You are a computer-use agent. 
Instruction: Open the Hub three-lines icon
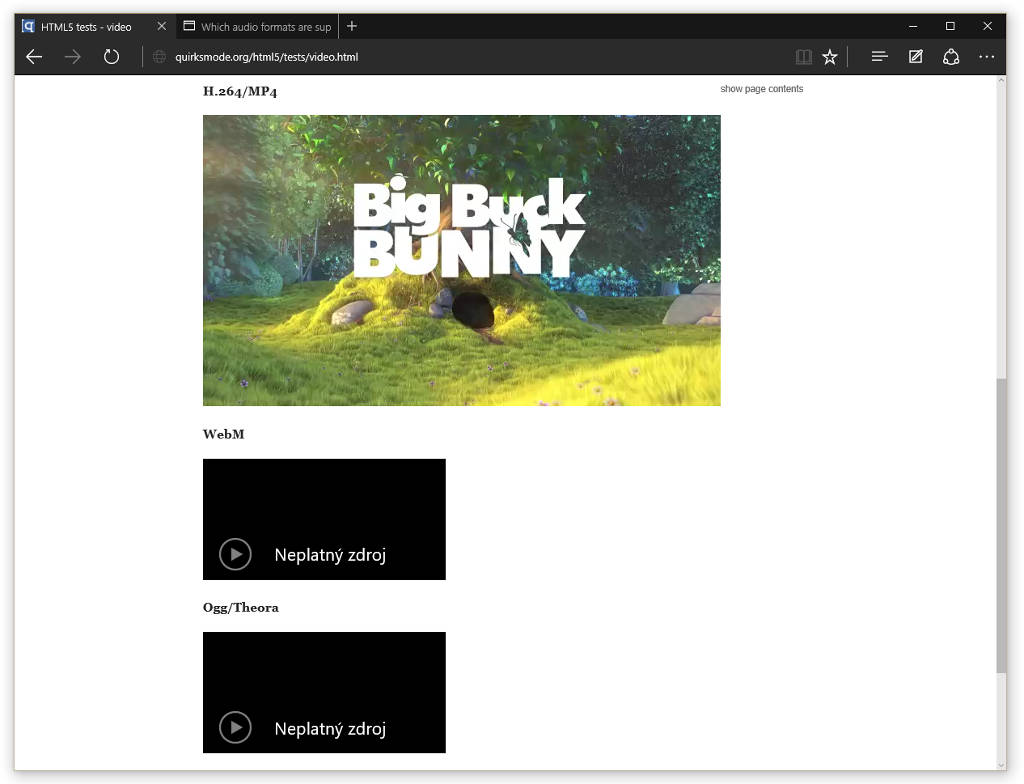tap(880, 57)
